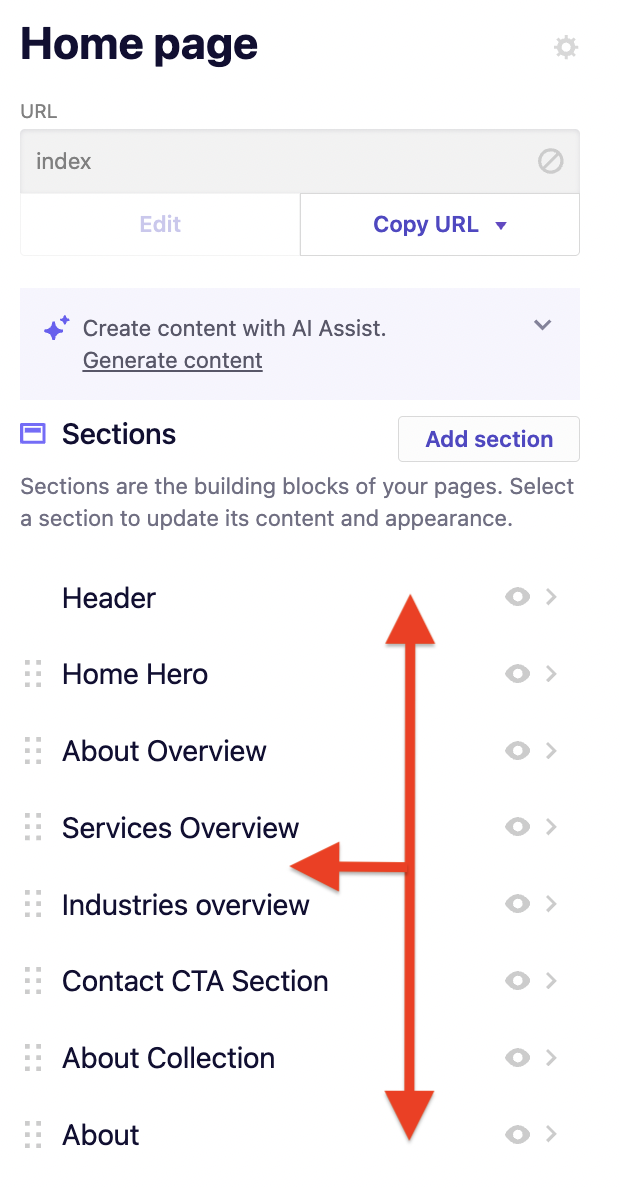The height and width of the screenshot is (1188, 620).
Task: Open the page settings gear icon
Action: (x=565, y=46)
